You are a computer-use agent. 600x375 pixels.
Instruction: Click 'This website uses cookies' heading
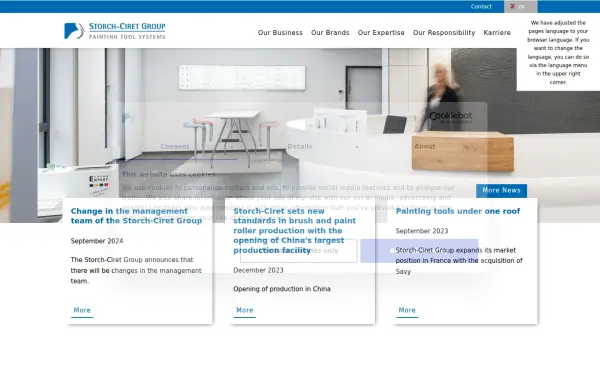[x=168, y=174]
